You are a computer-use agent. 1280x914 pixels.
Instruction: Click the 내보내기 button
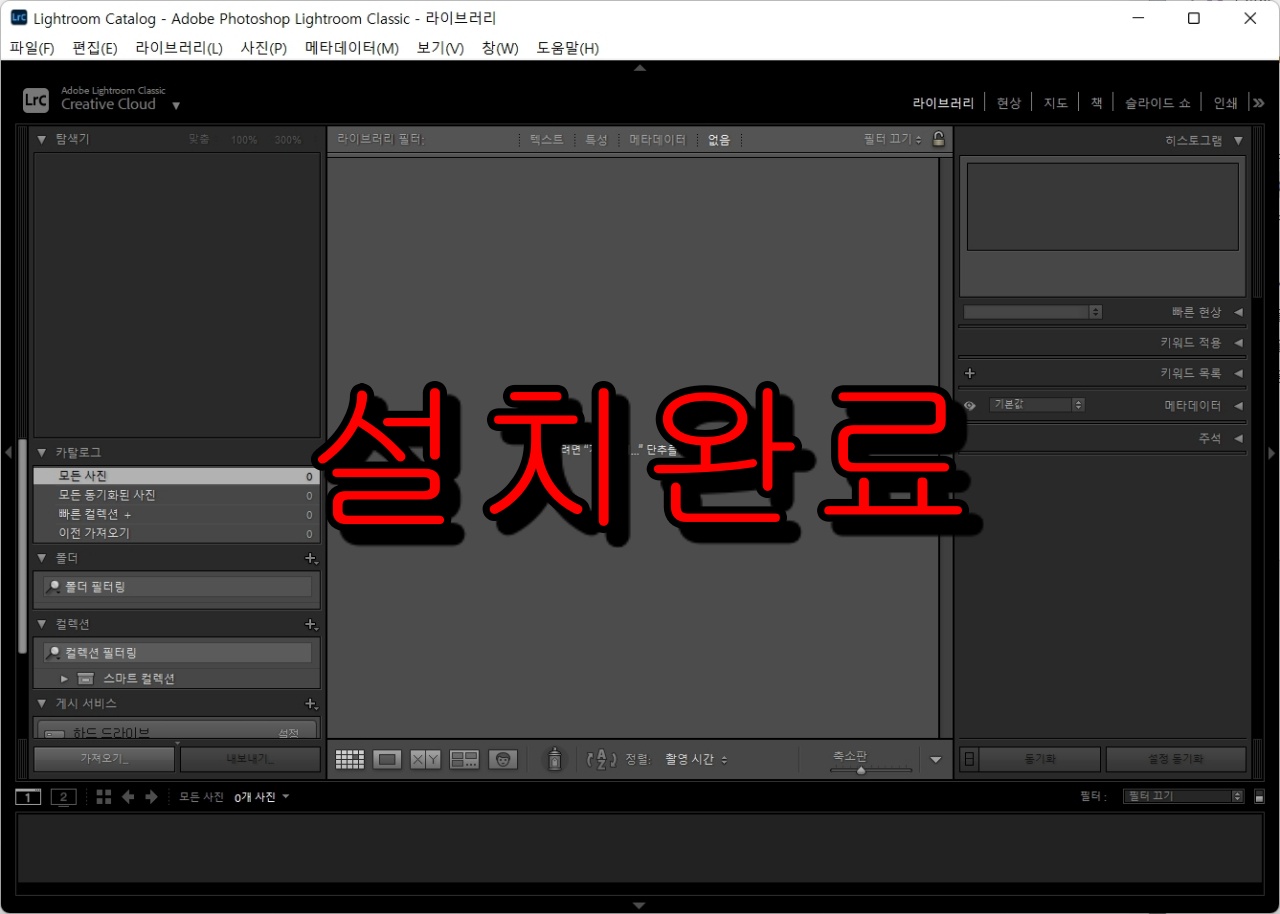250,758
